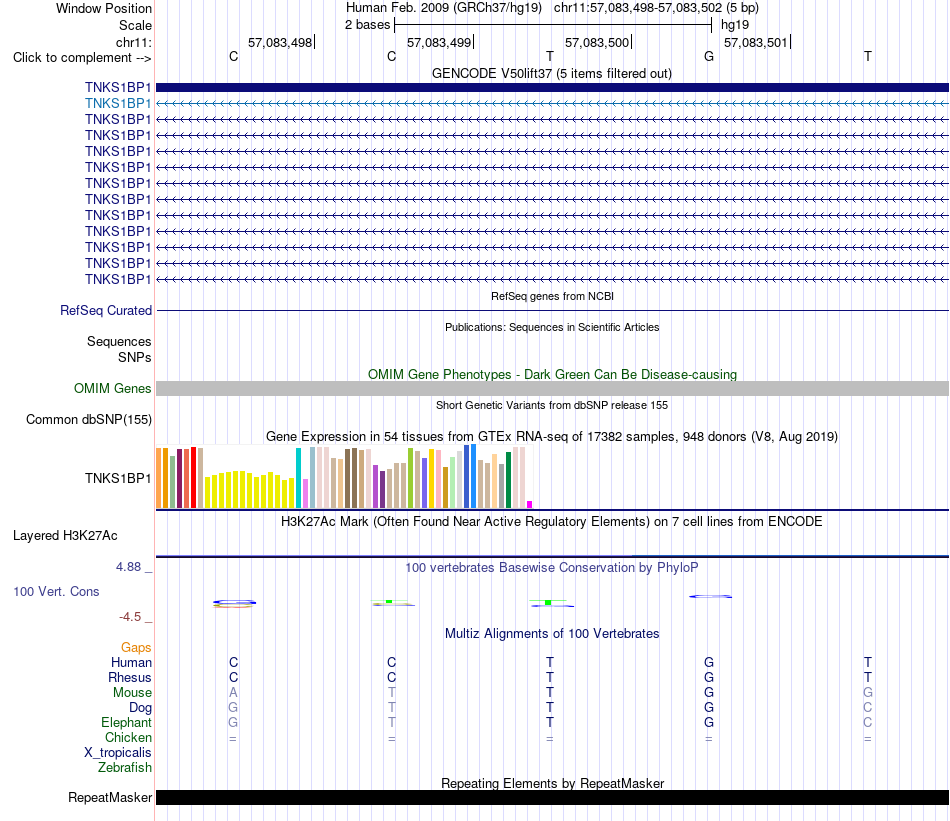The height and width of the screenshot is (821, 950).
Task: Click the 'Elephant' alignment row label
Action: click(126, 722)
